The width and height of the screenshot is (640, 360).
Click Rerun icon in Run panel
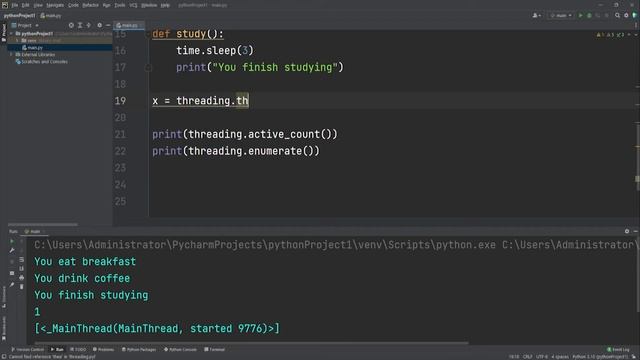pos(12,241)
